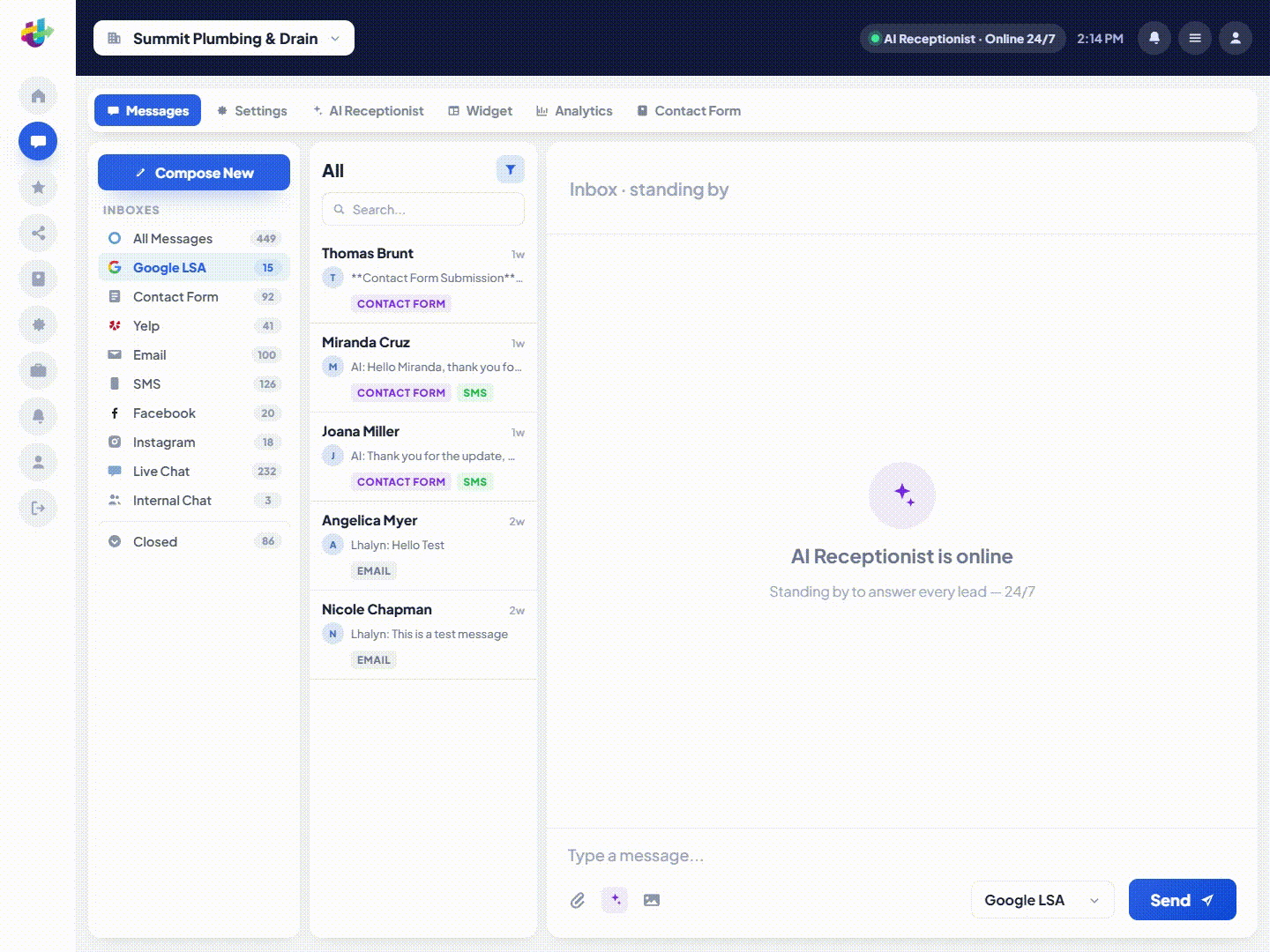The image size is (1270, 952).
Task: Click the AI Receptionist sparkle in center
Action: pos(902,495)
